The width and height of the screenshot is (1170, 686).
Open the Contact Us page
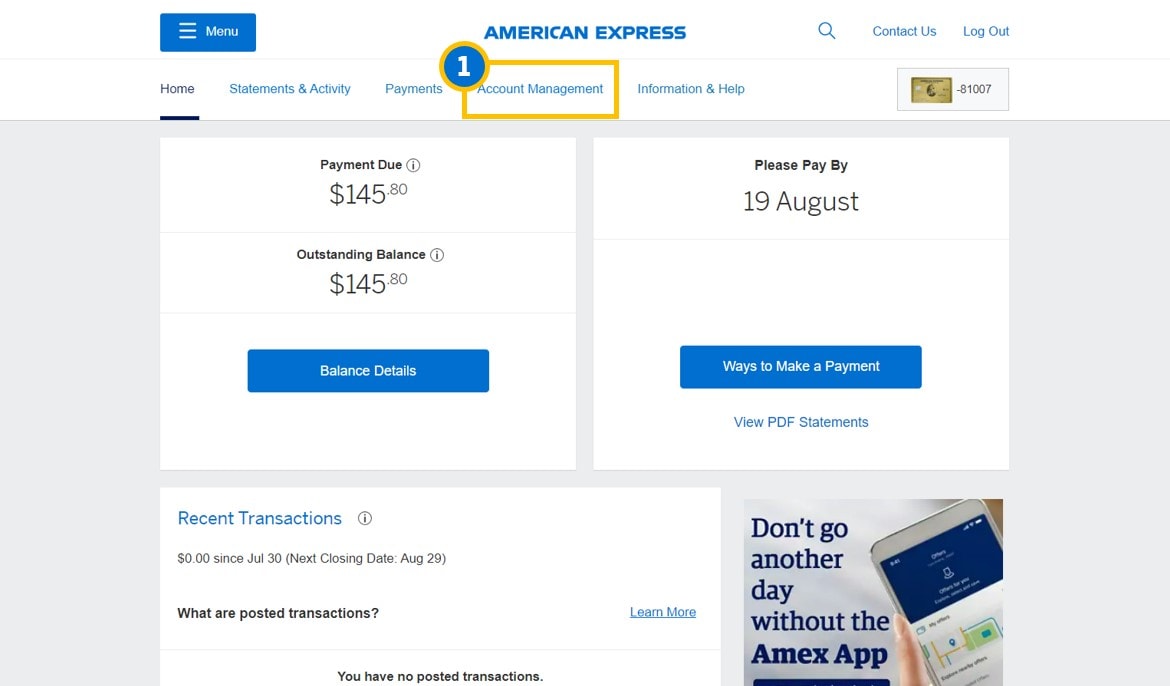pyautogui.click(x=903, y=31)
